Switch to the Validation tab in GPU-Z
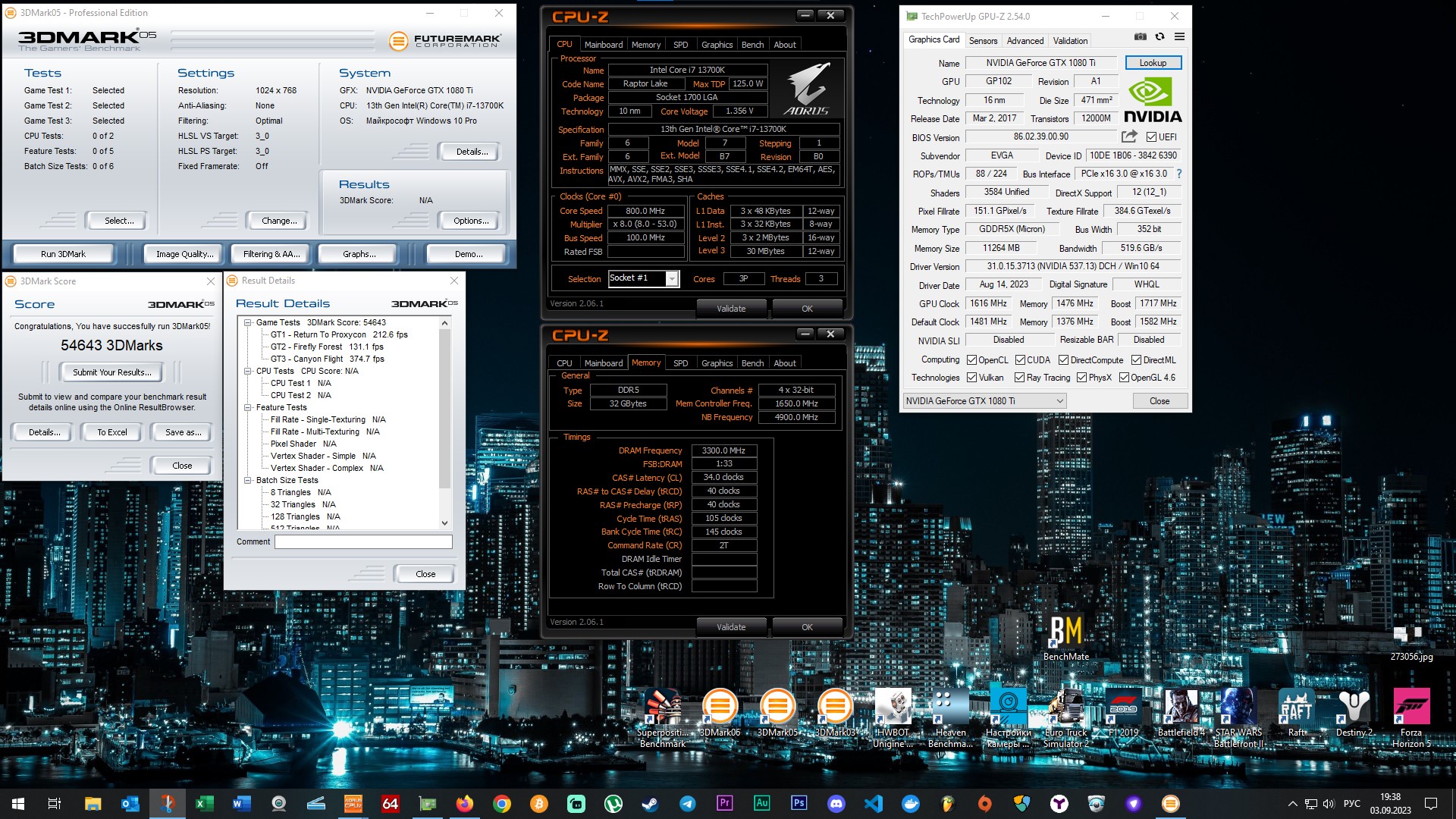The width and height of the screenshot is (1456, 819). (x=1070, y=41)
